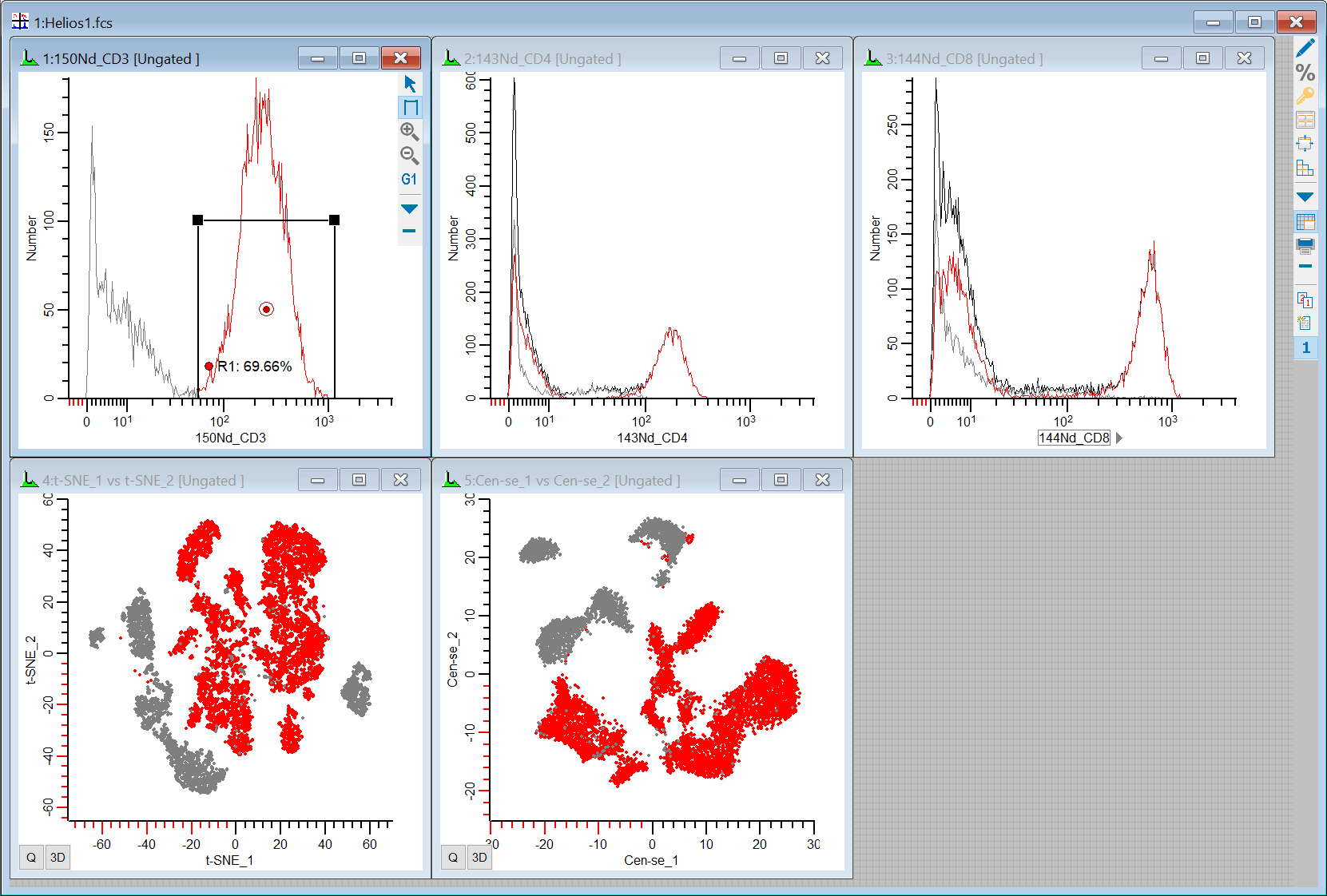This screenshot has width=1327, height=896.
Task: Toggle the table layout view icon
Action: click(x=1305, y=222)
